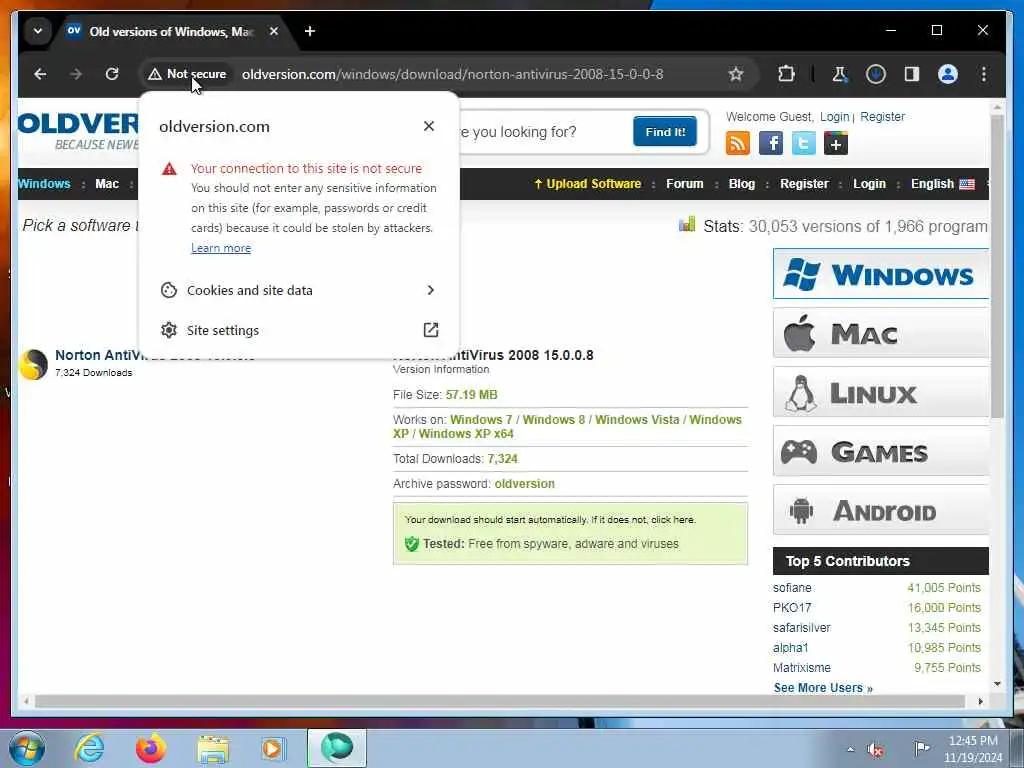Go back with the browser back arrow

(x=40, y=74)
